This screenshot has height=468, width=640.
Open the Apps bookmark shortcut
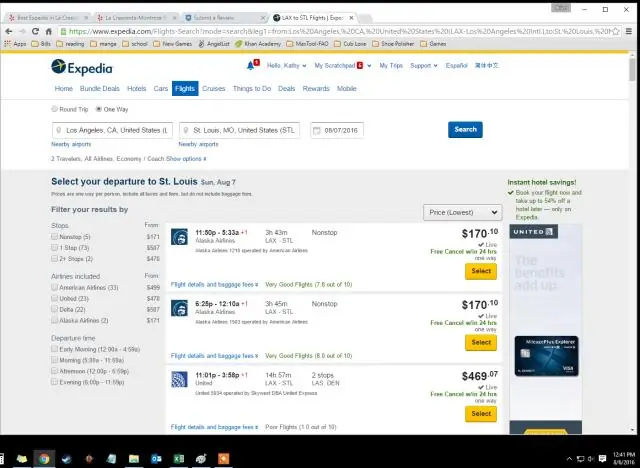coord(16,44)
